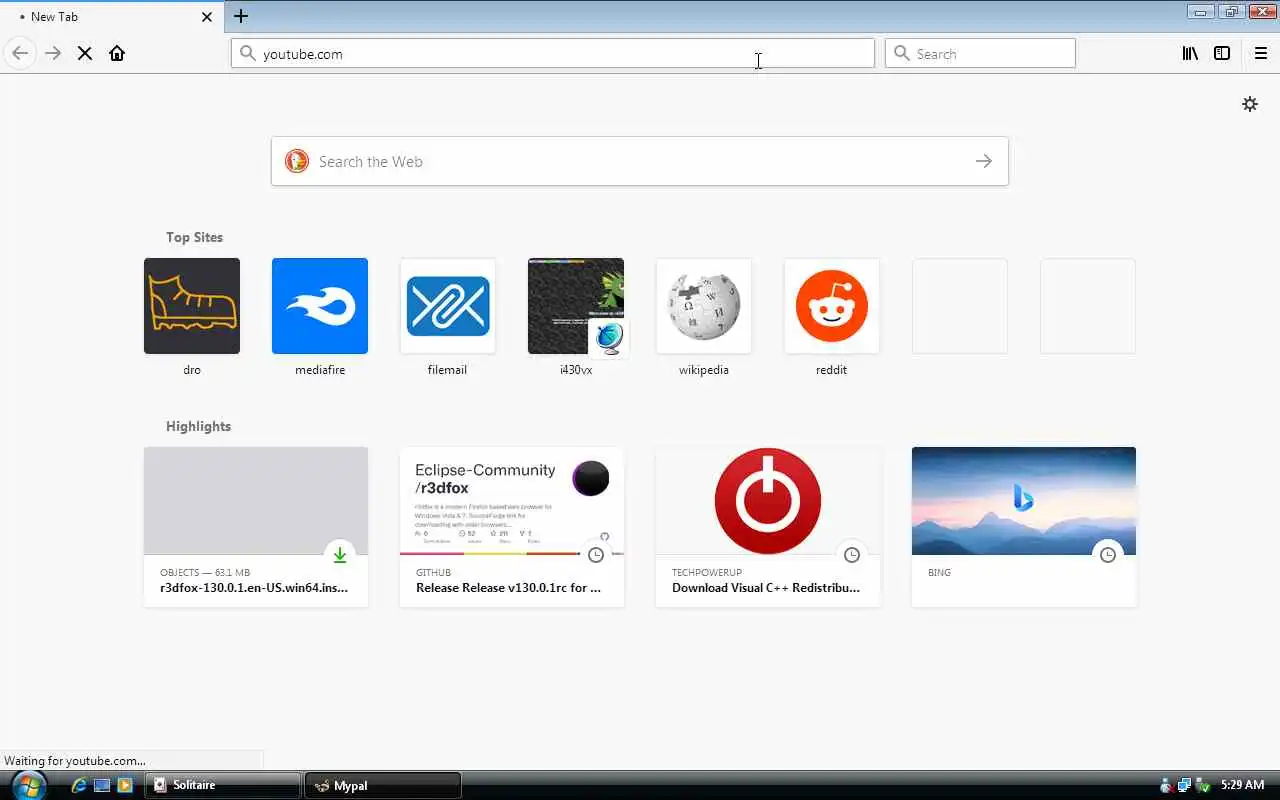Click the toolbar Search box

pyautogui.click(x=980, y=54)
